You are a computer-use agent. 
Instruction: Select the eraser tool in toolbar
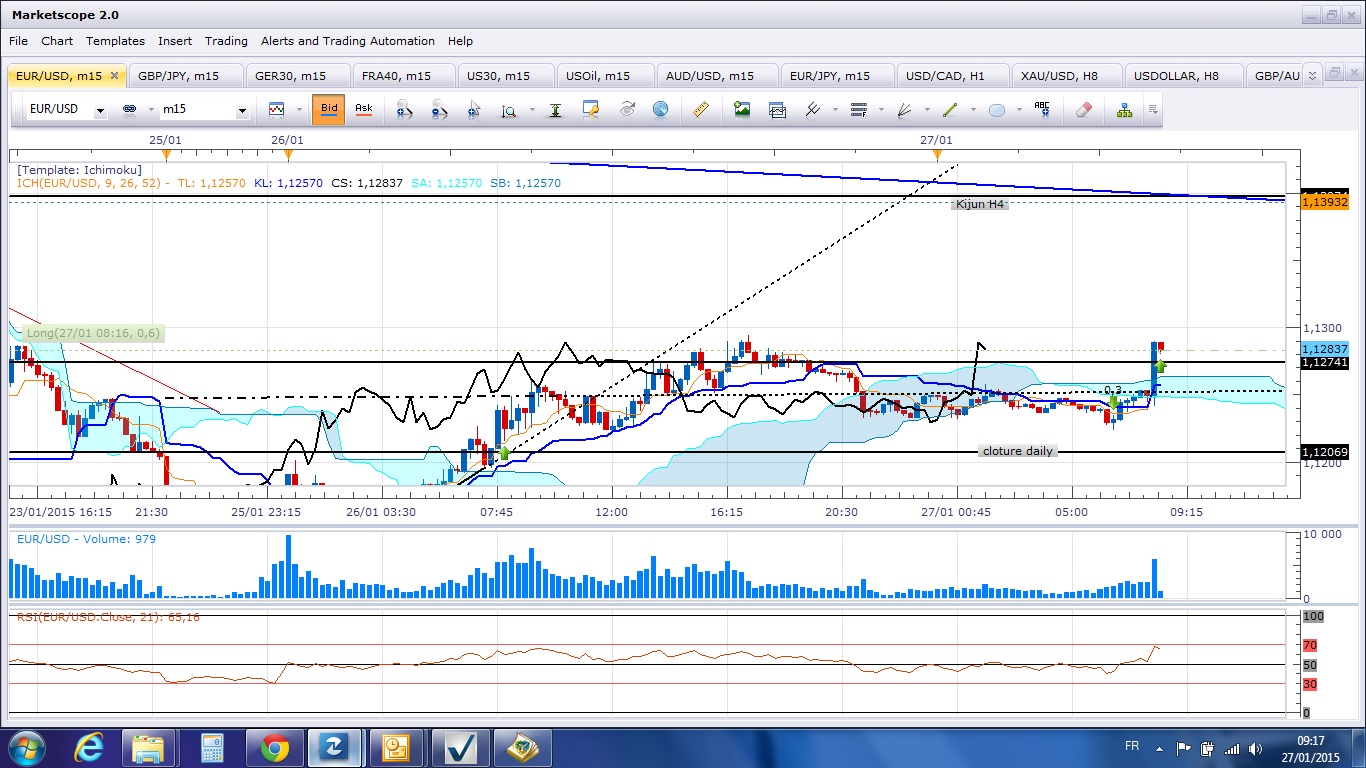click(x=1083, y=109)
